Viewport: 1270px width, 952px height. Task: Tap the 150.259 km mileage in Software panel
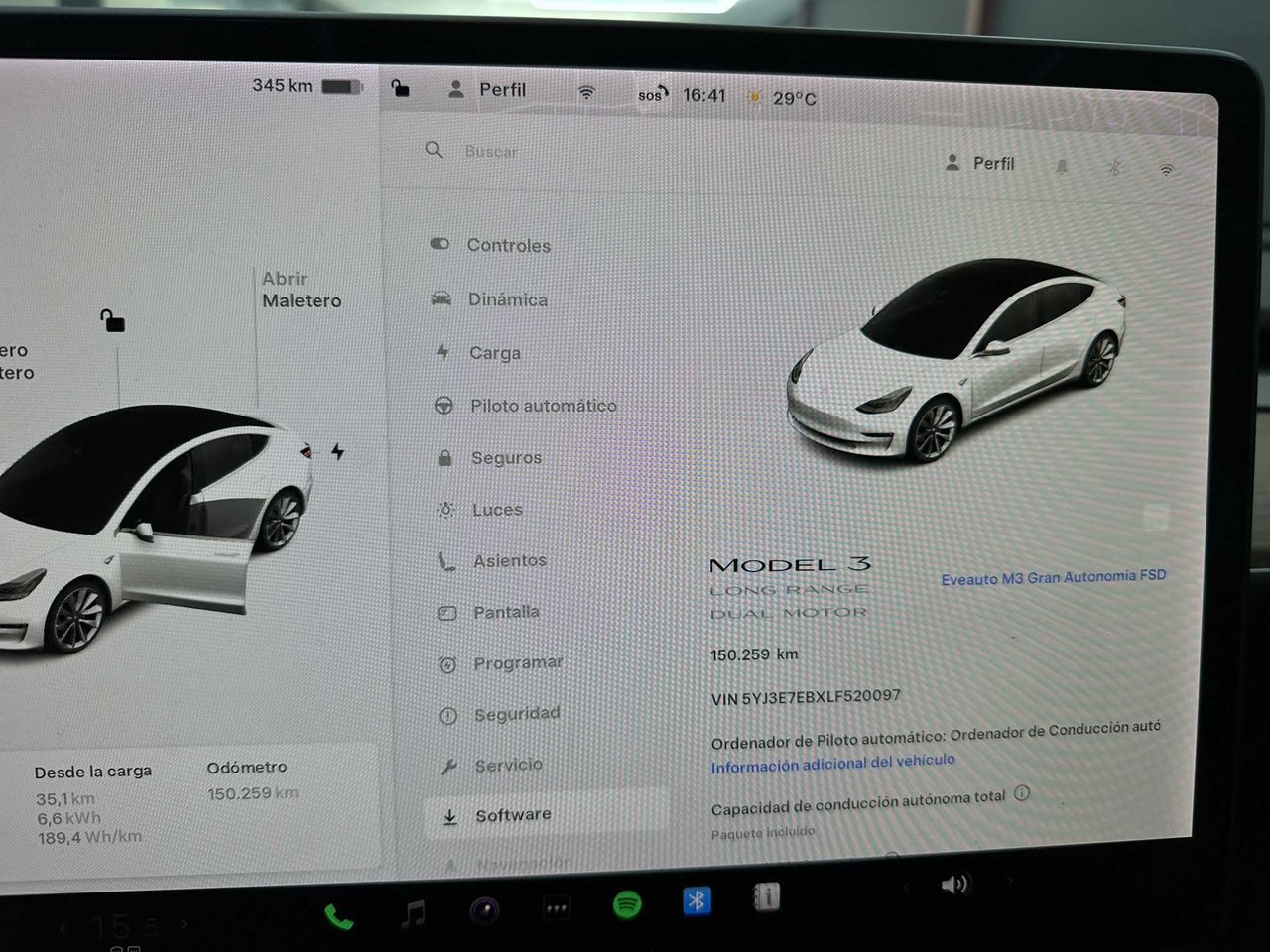point(754,654)
